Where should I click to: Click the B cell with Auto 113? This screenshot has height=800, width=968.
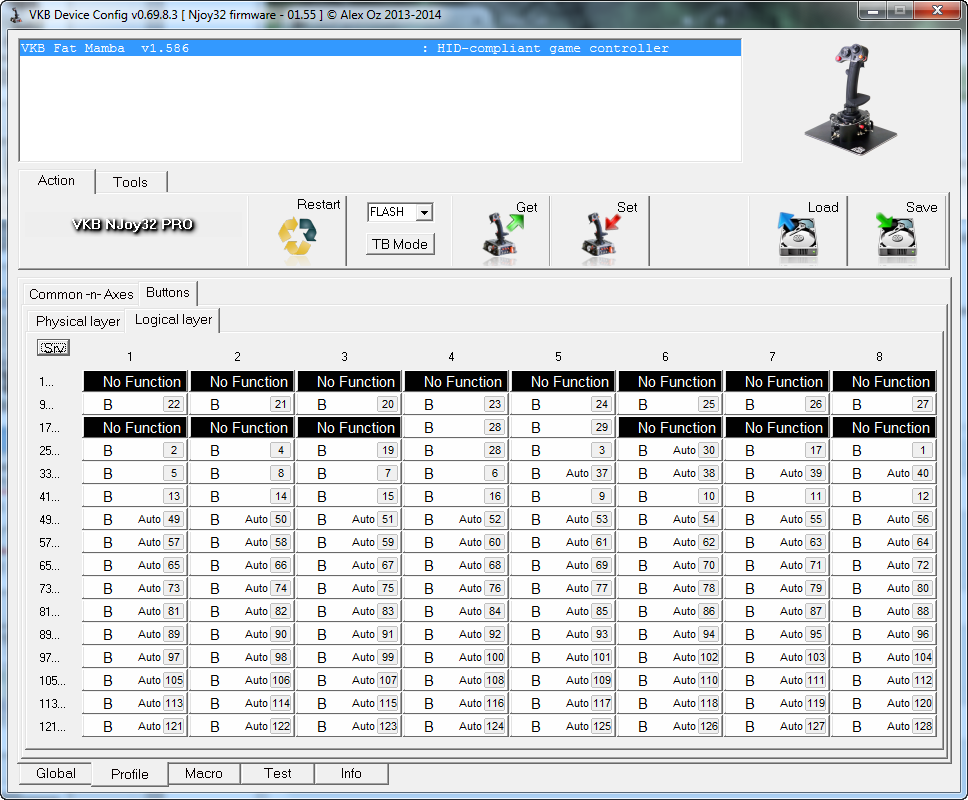click(135, 703)
